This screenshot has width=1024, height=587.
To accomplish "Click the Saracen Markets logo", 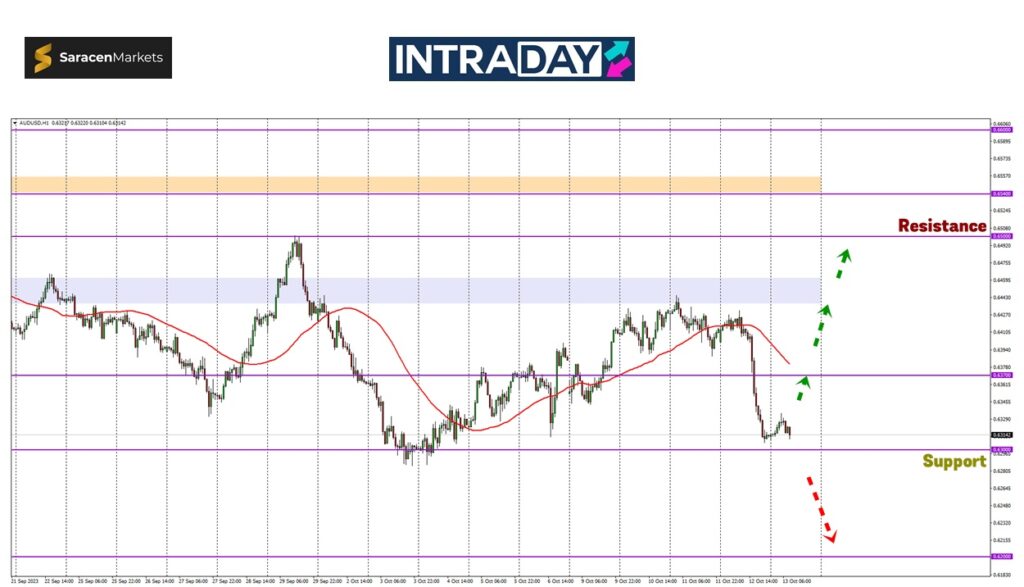I will tap(98, 58).
